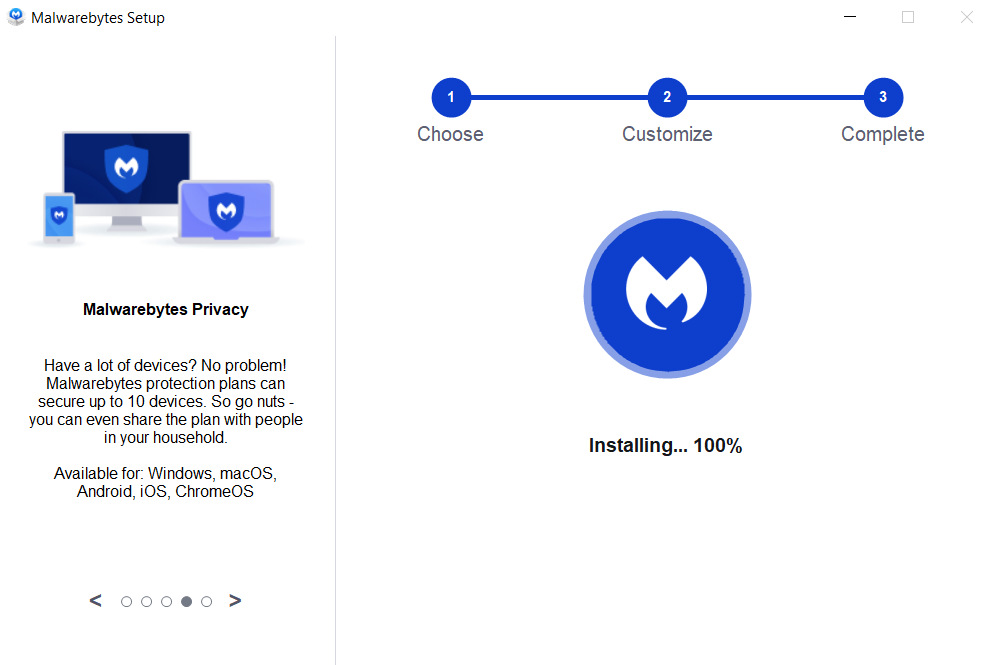Go to the previous carousel slide
Image resolution: width=994 pixels, height=665 pixels.
(x=96, y=601)
